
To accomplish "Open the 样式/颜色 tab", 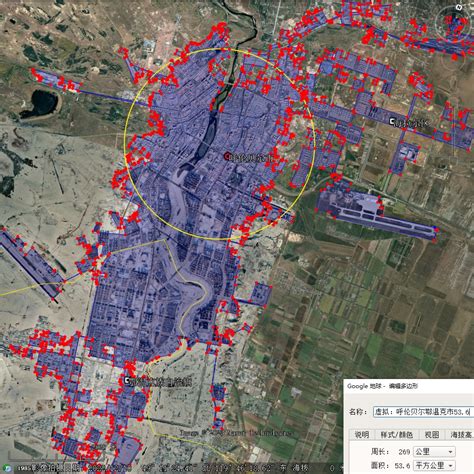I will tap(397, 435).
